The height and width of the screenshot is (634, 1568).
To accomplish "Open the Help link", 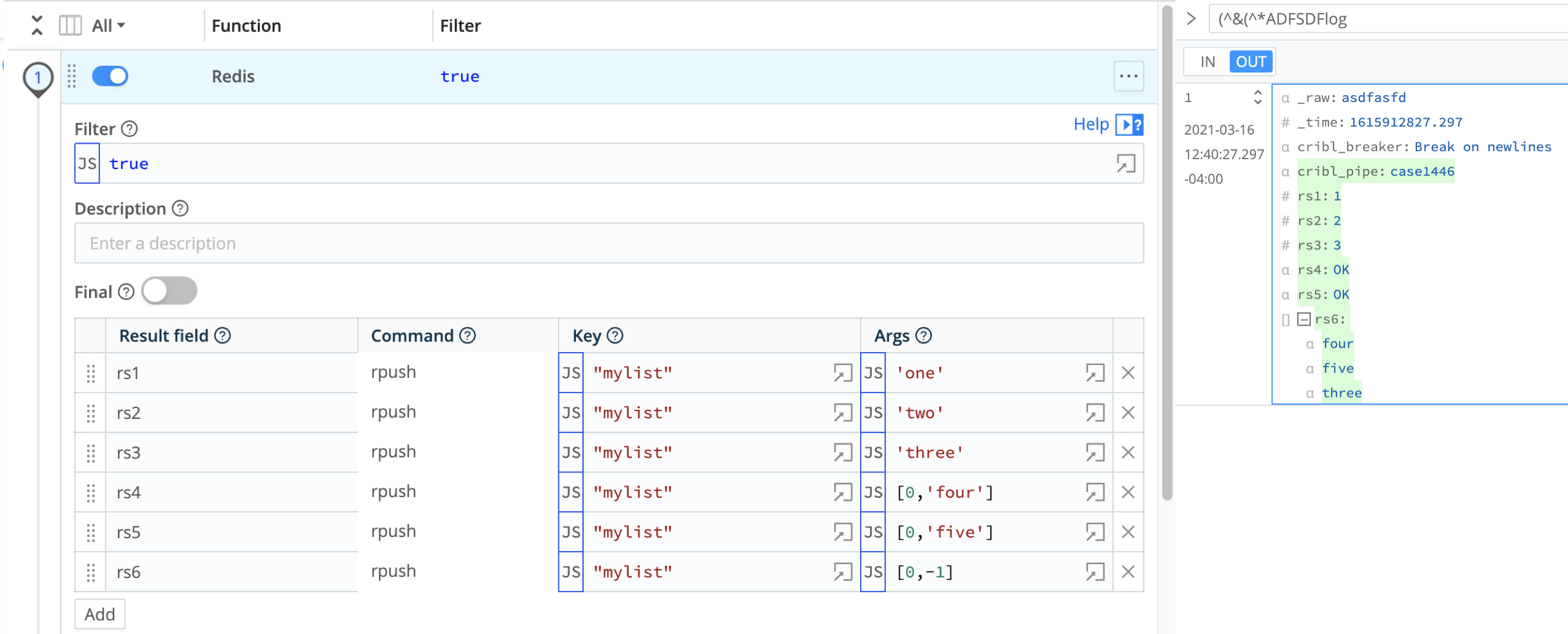I will click(1090, 124).
